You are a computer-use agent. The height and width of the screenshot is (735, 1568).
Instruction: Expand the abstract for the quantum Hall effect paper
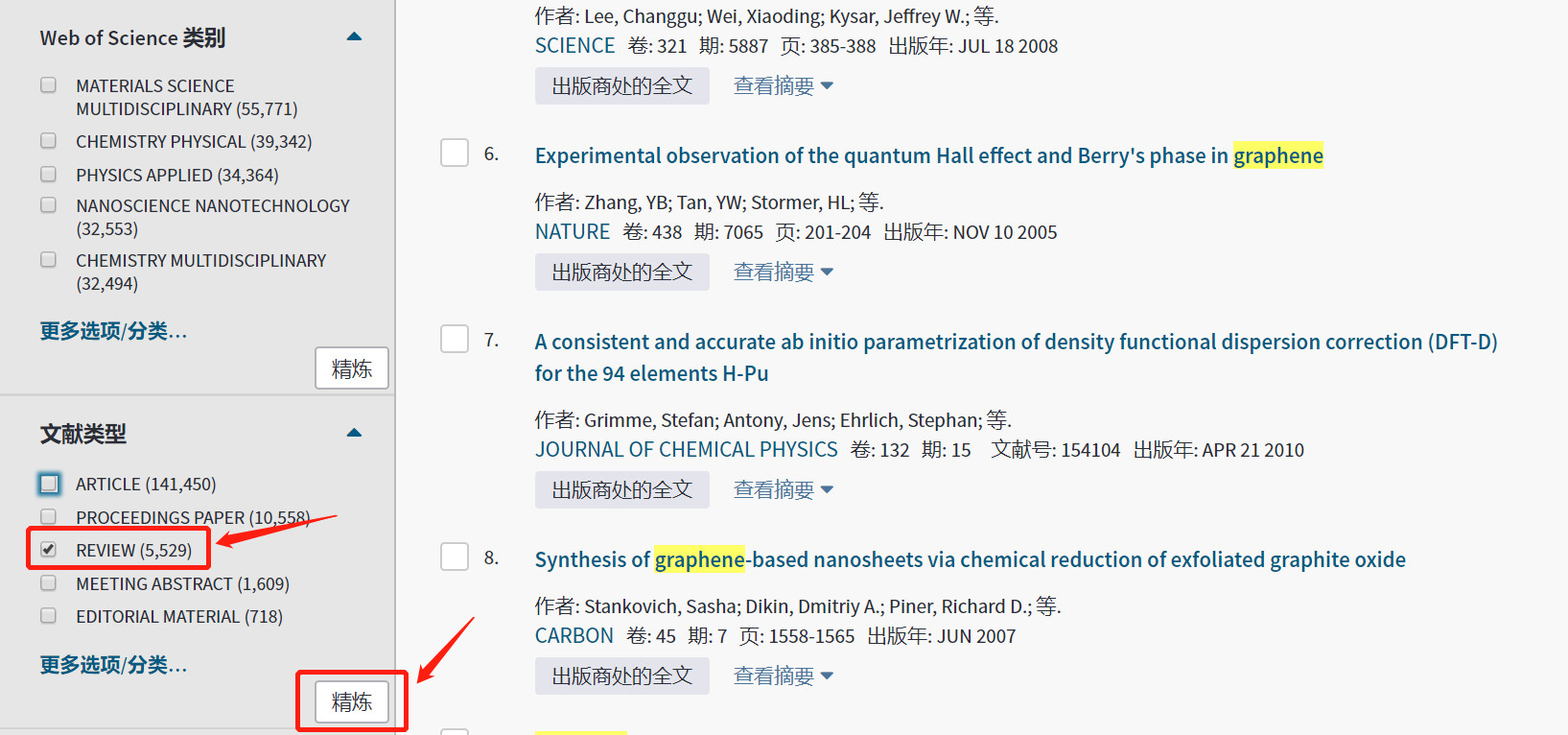(x=783, y=273)
